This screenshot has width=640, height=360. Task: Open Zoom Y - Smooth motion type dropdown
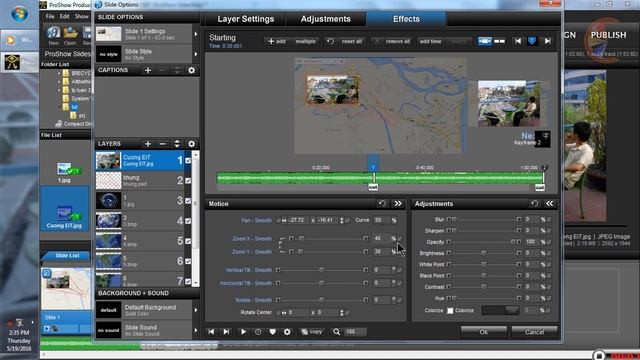(x=252, y=252)
